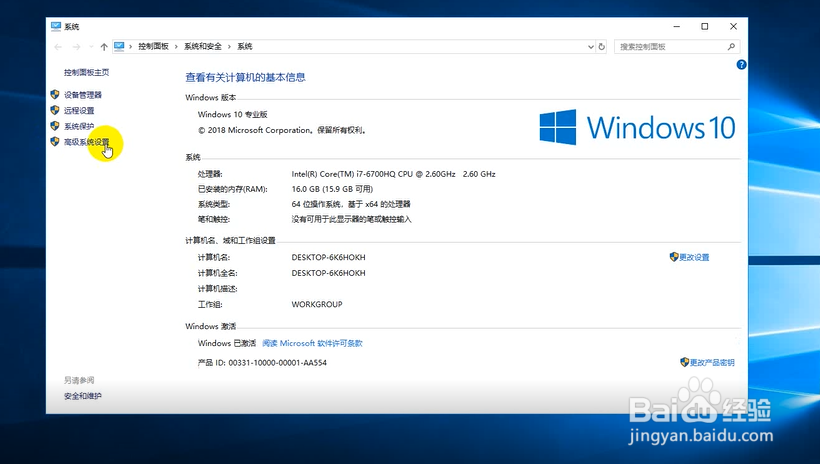Refresh the System page
Screen dimensions: 820x464
pyautogui.click(x=601, y=47)
